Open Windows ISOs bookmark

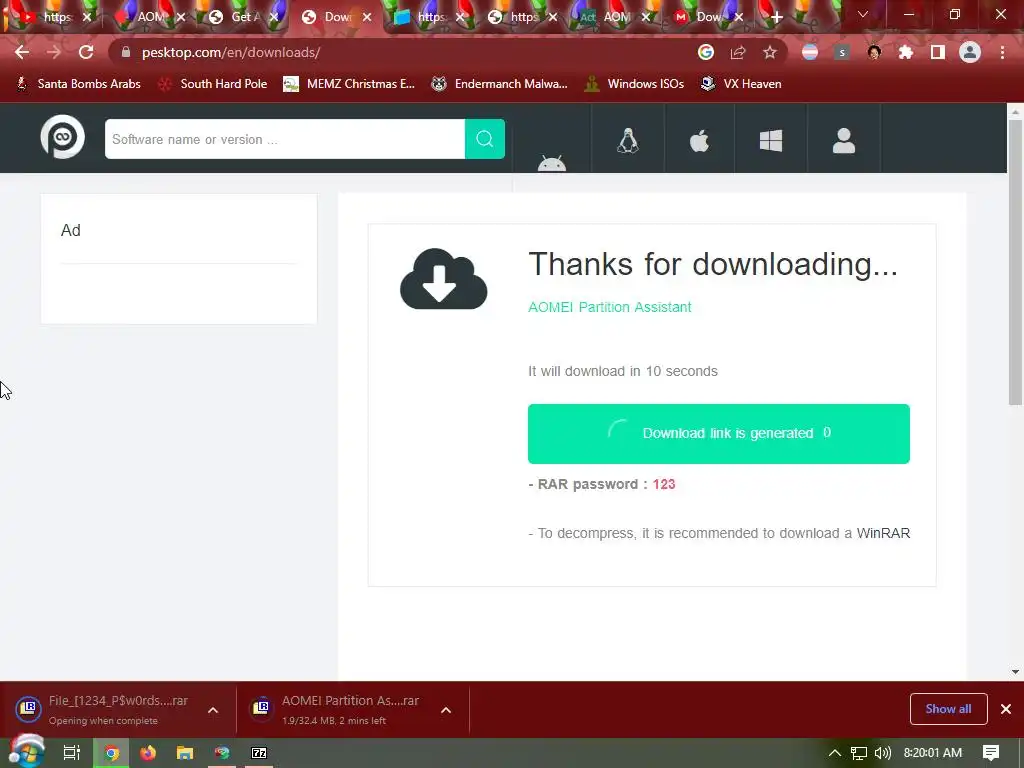(x=634, y=84)
